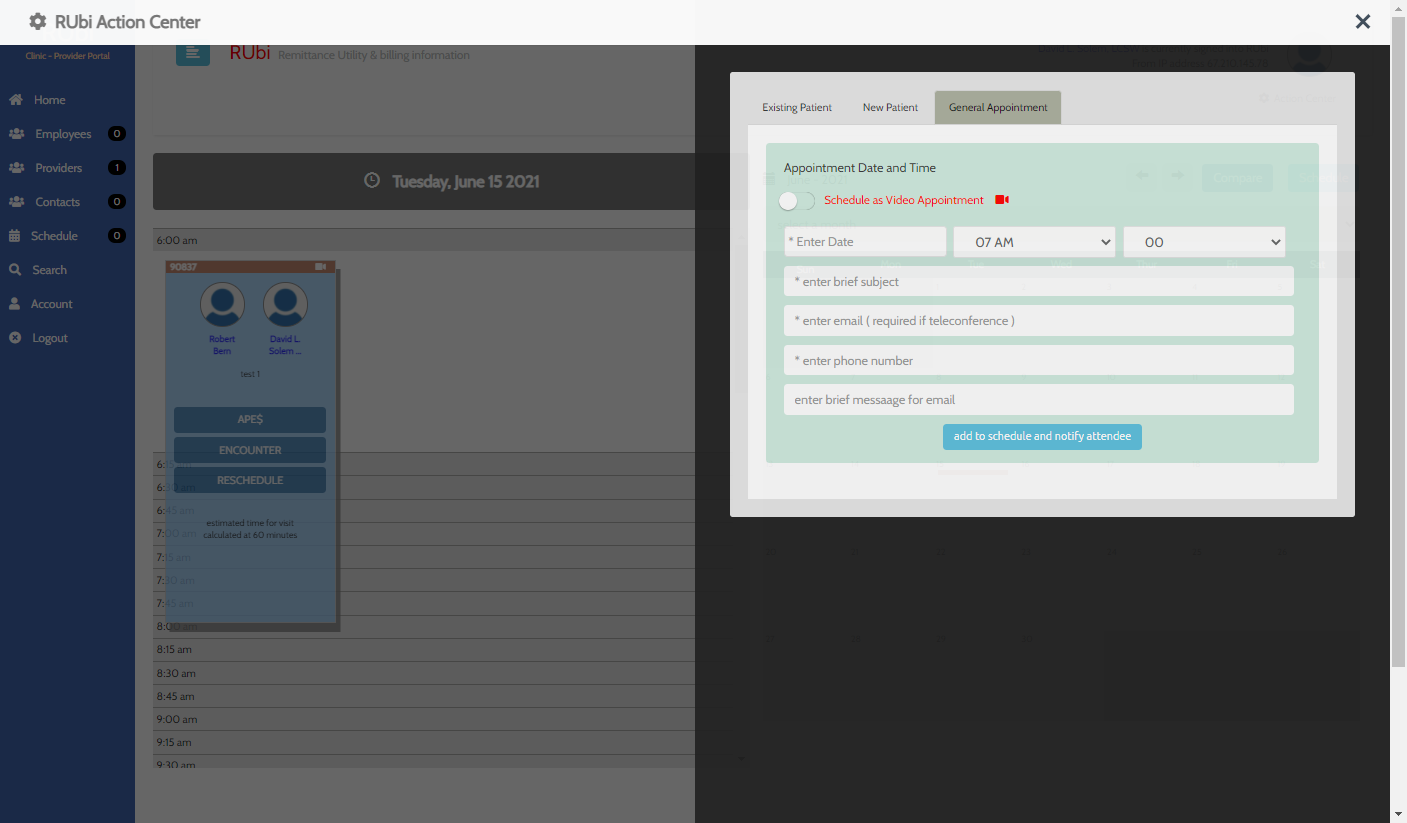This screenshot has width=1407, height=823.
Task: Close the RUbi Action Center panel
Action: tap(1362, 22)
